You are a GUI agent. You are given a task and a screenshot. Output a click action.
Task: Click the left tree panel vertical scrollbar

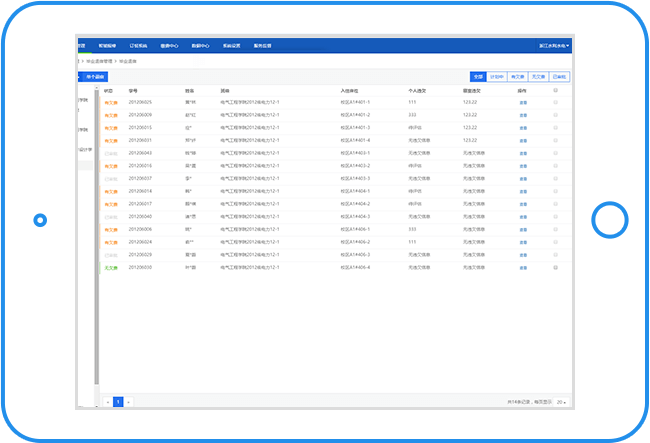click(97, 237)
